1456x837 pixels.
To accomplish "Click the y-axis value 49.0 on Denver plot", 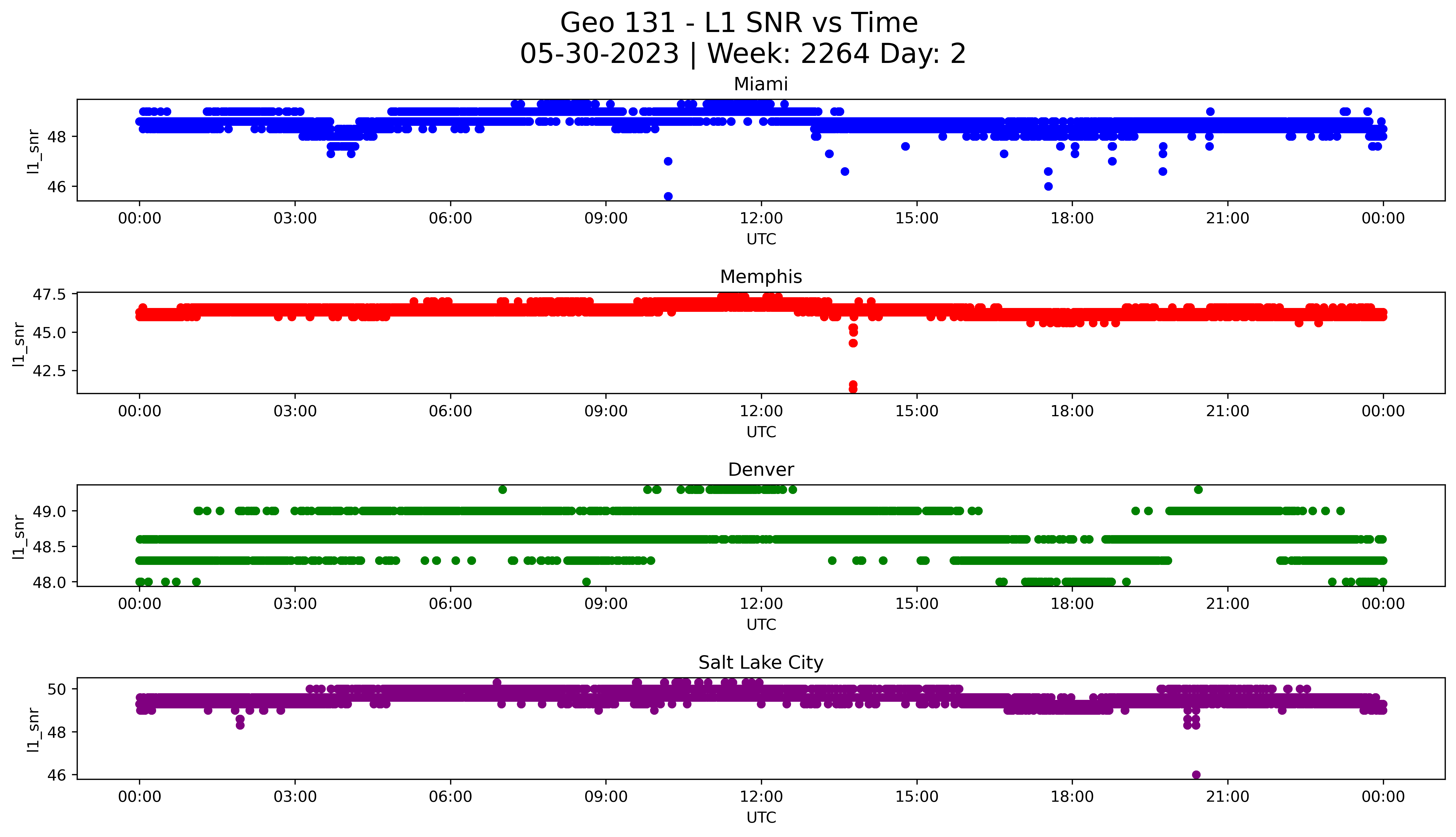I will coord(49,511).
